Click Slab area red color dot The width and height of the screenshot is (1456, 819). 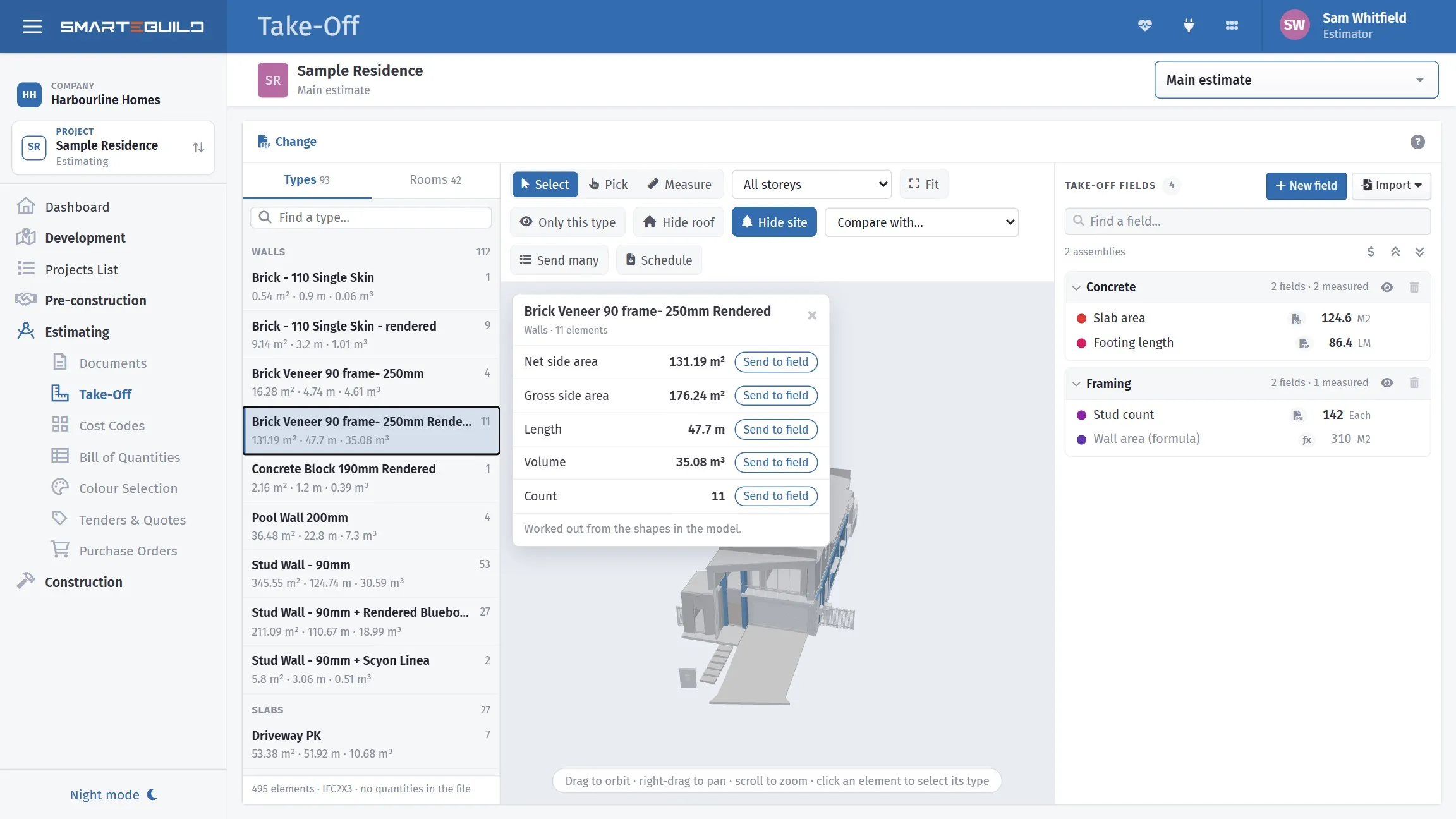click(x=1081, y=318)
